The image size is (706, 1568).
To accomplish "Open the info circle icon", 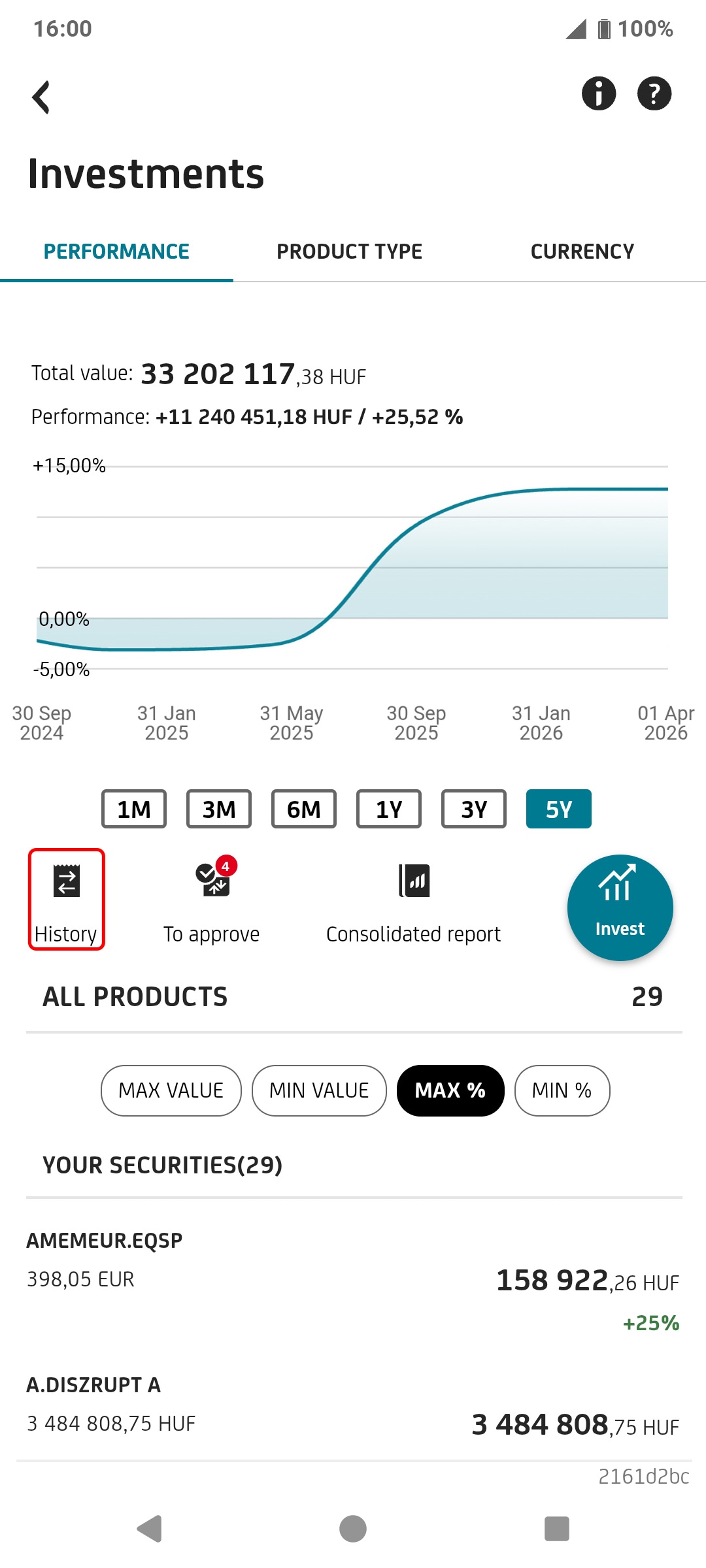I will (599, 93).
